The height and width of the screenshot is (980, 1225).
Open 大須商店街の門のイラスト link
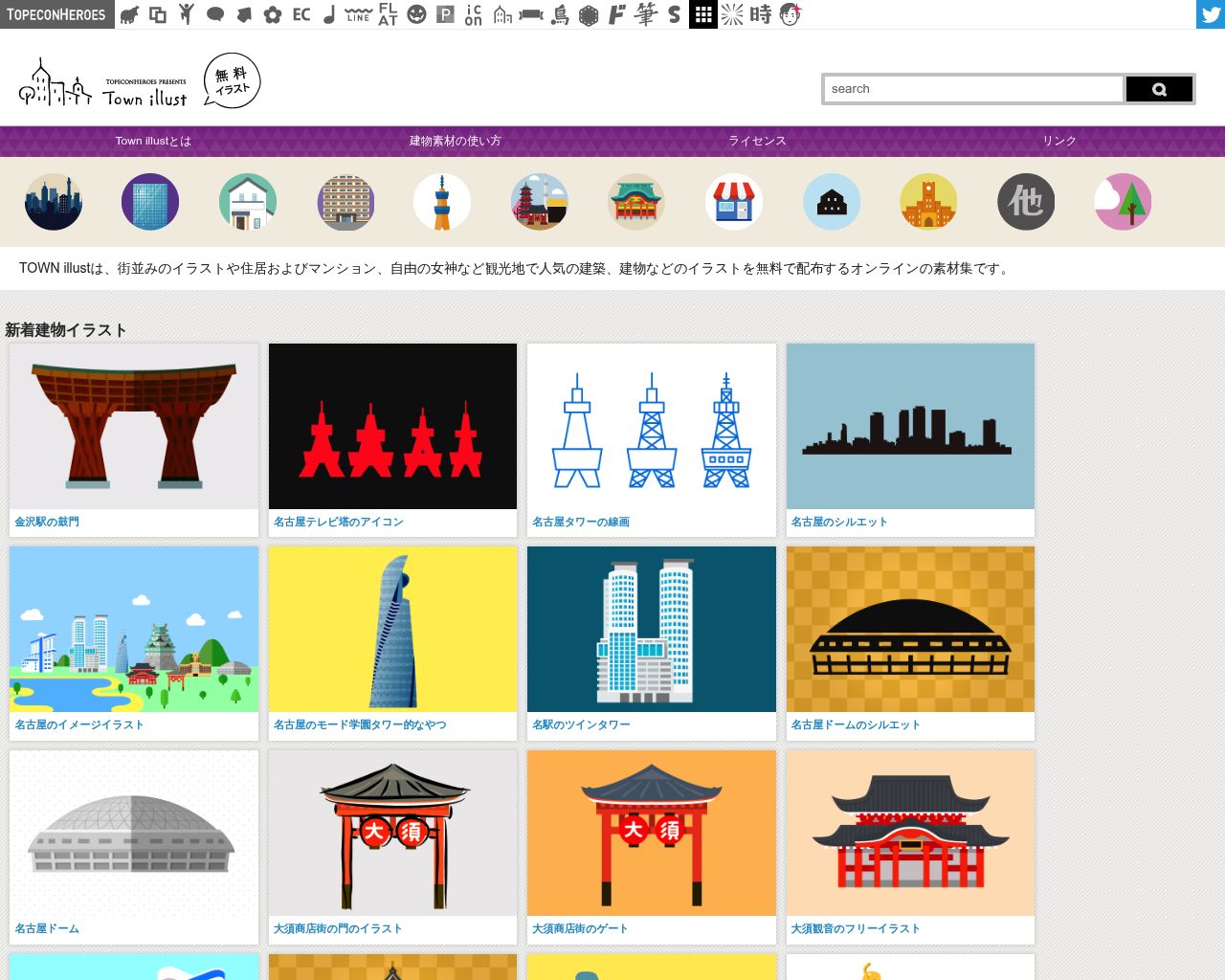[x=338, y=928]
